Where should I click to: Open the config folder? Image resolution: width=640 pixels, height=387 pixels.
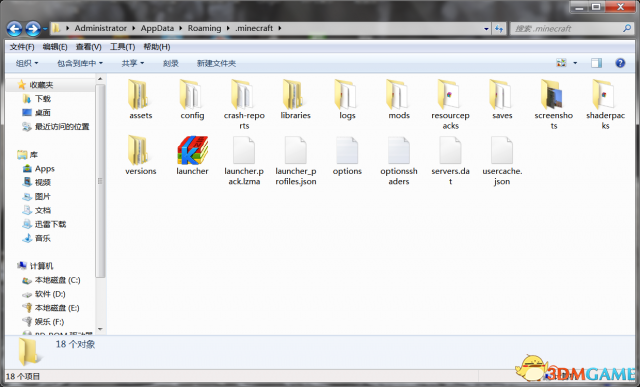(x=192, y=99)
